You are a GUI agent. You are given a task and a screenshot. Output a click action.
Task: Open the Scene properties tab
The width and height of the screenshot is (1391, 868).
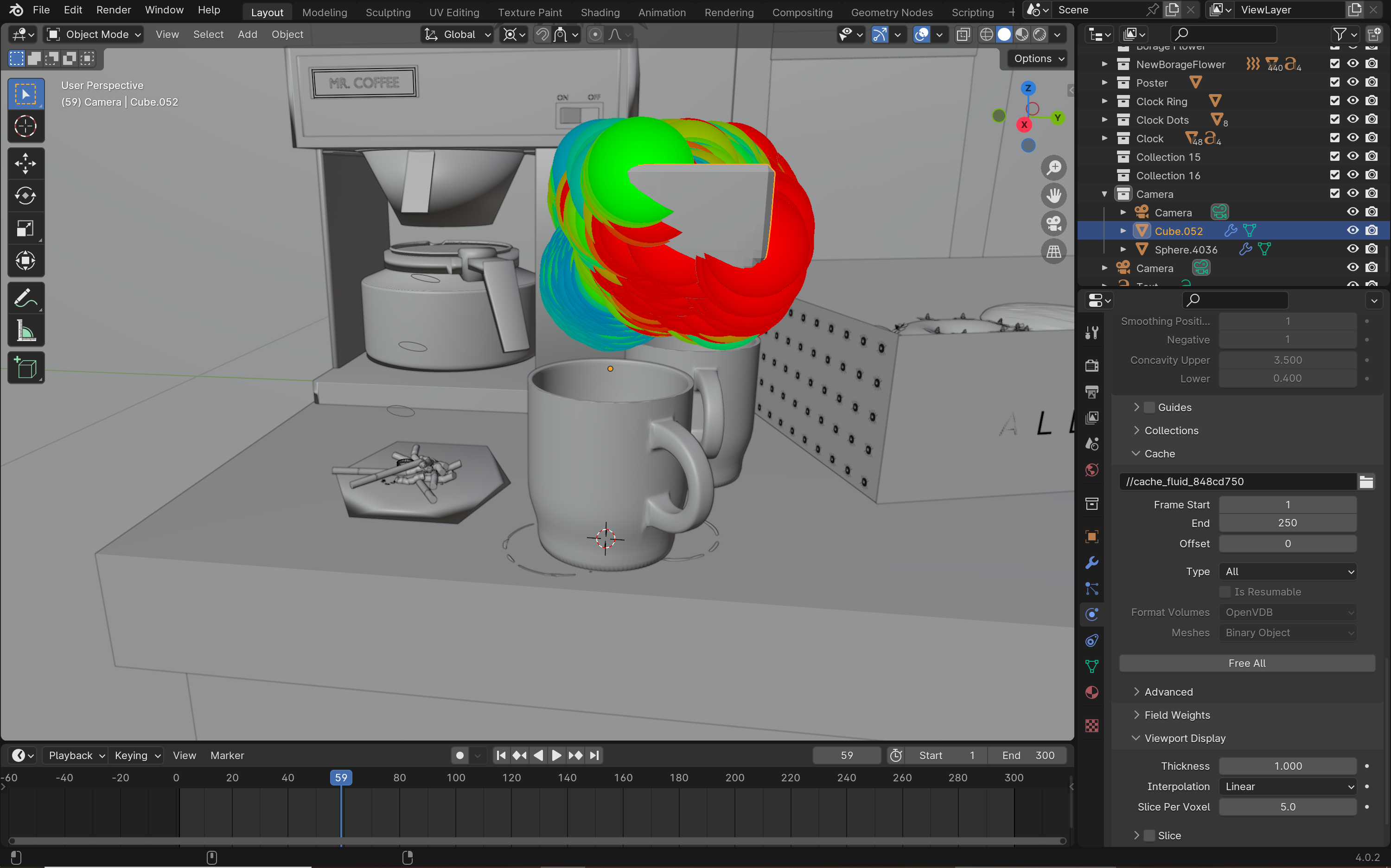[x=1092, y=444]
